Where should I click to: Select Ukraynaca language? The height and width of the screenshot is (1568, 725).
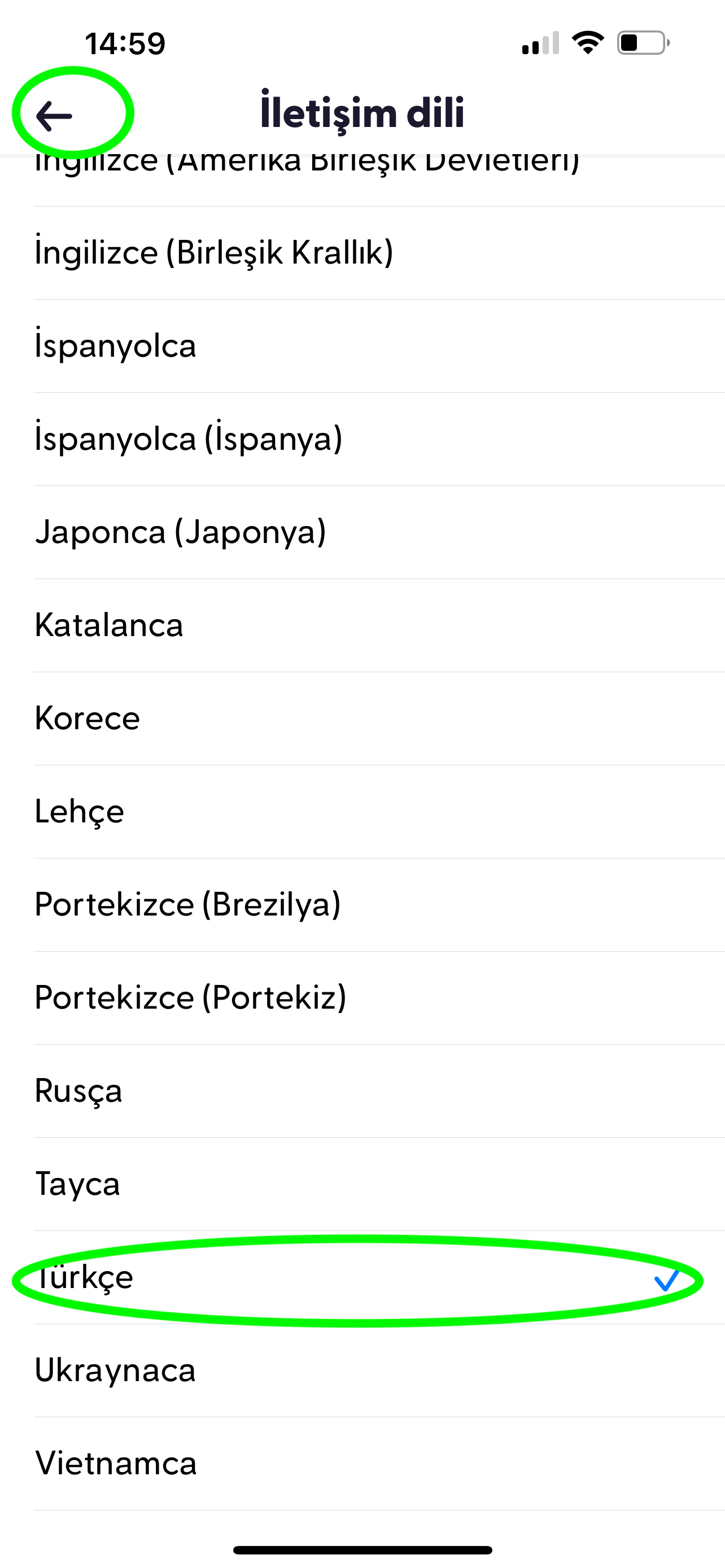click(116, 1370)
